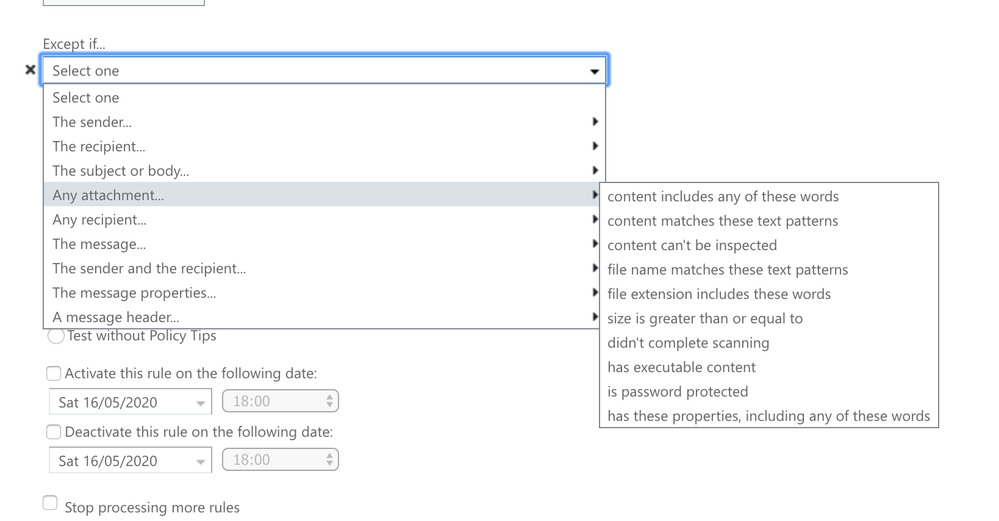Screen dimensions: 999x521
Task: Select Test without Policy Tips radio button
Action: (x=56, y=336)
